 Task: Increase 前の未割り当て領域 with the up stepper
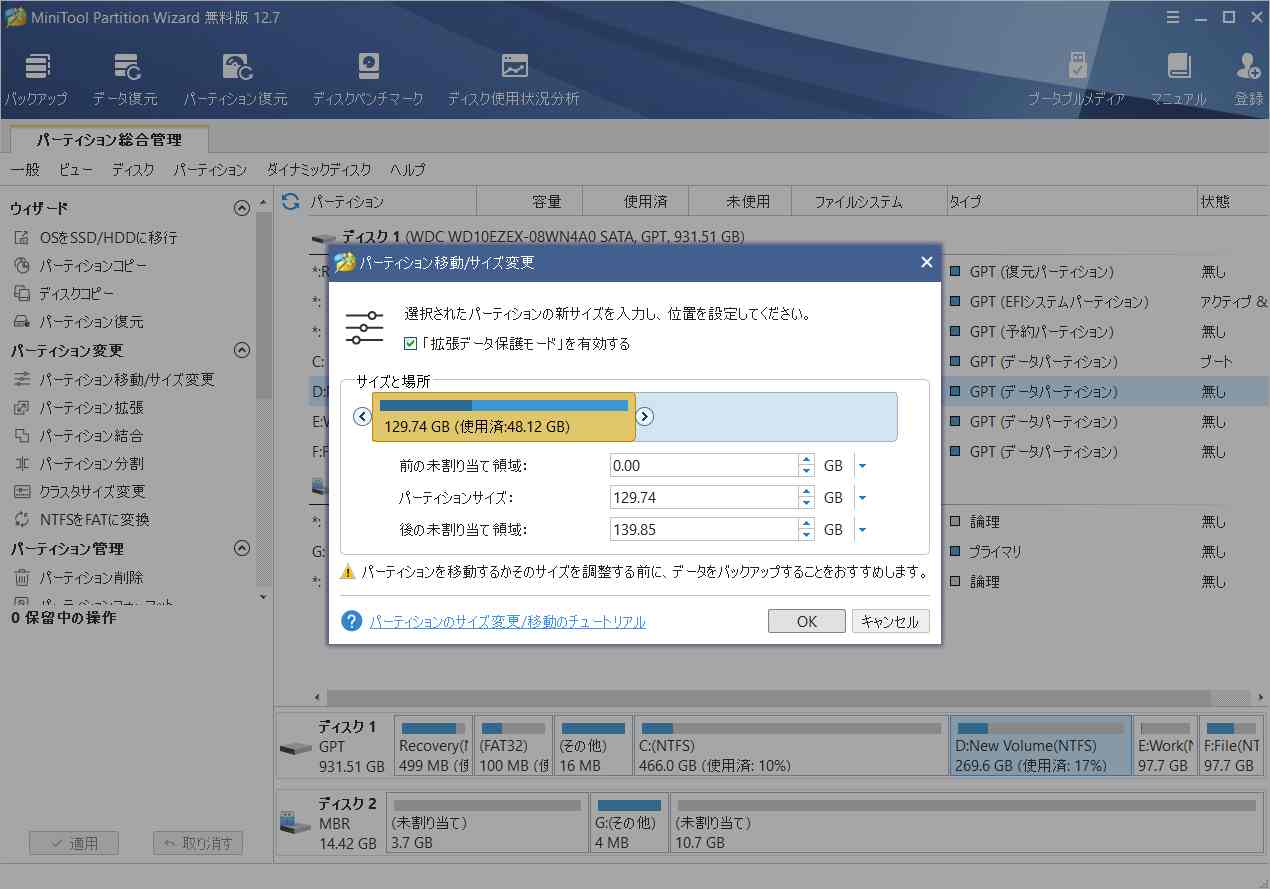click(x=805, y=459)
